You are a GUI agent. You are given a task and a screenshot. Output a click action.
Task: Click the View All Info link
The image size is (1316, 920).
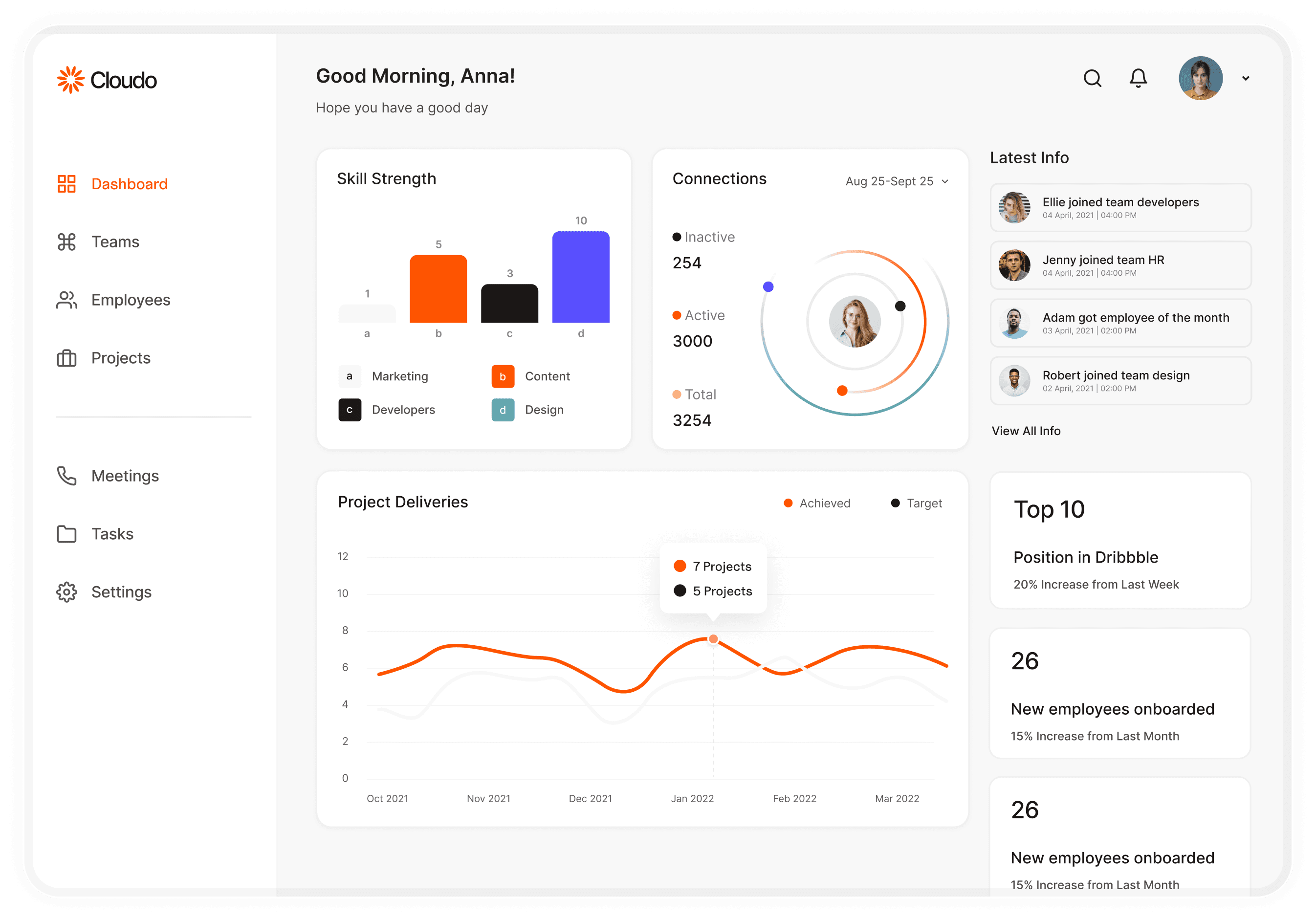1025,430
